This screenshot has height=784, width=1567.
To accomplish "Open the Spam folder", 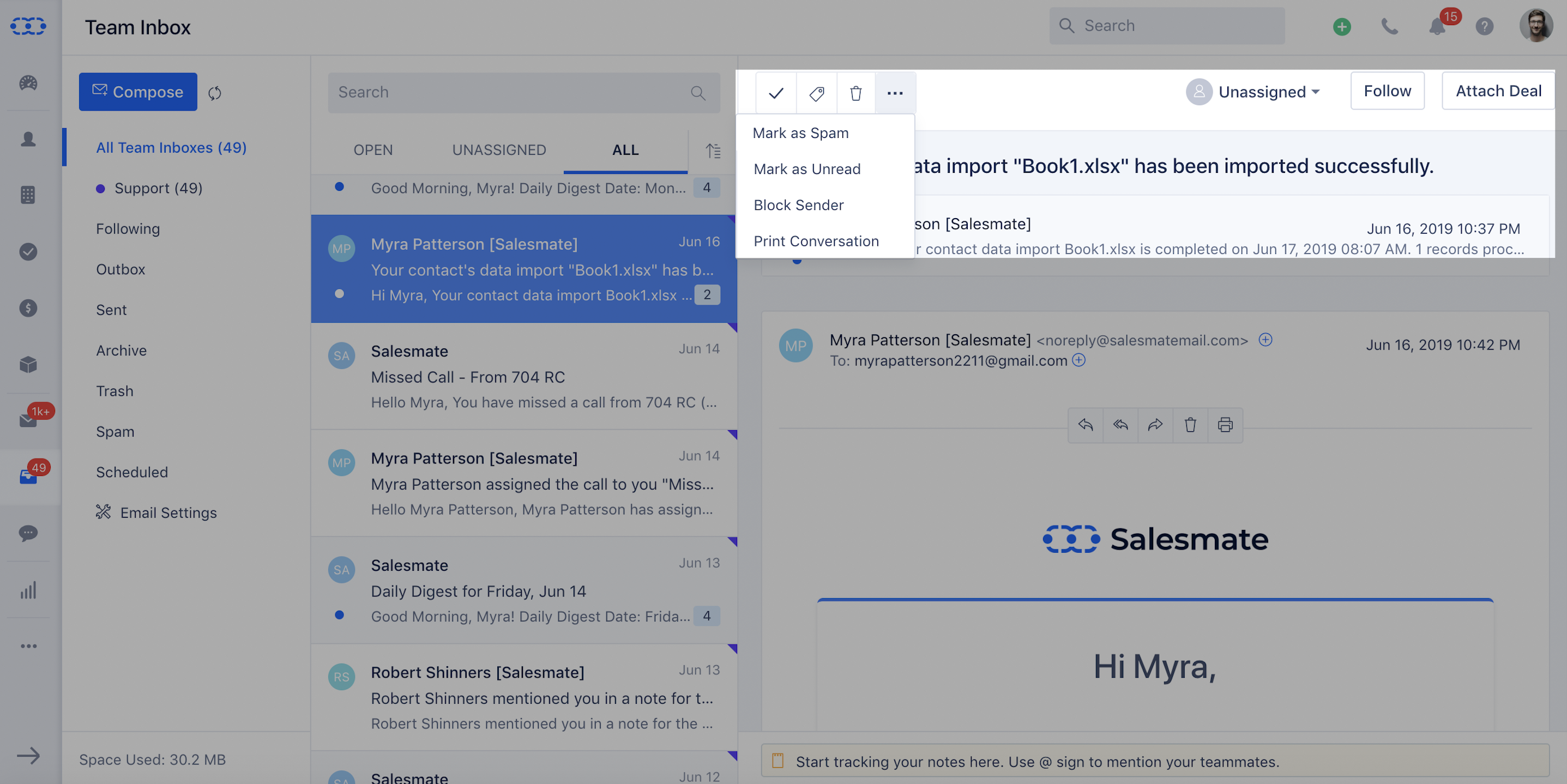I will click(115, 432).
